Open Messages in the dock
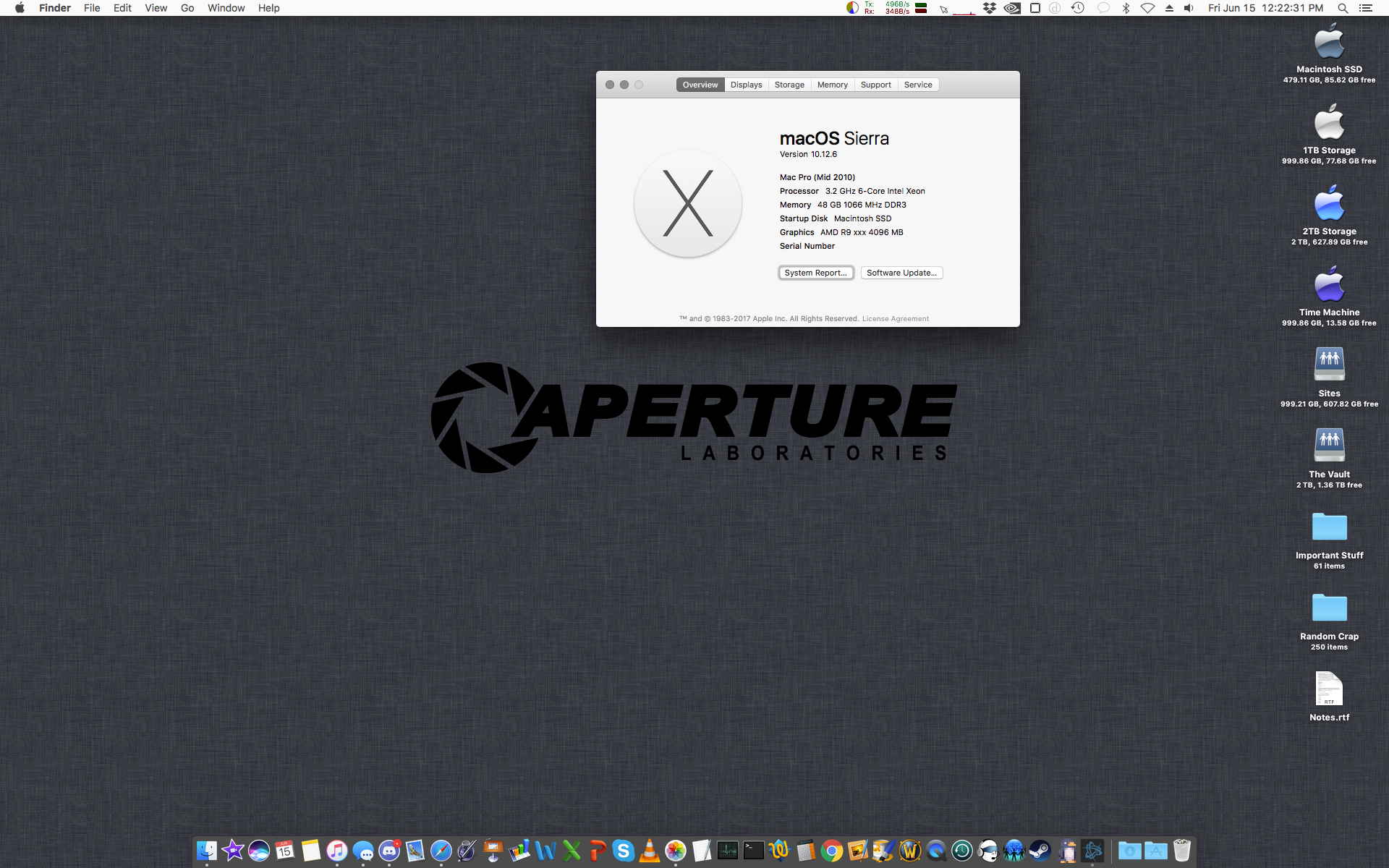Viewport: 1389px width, 868px height. 363,851
